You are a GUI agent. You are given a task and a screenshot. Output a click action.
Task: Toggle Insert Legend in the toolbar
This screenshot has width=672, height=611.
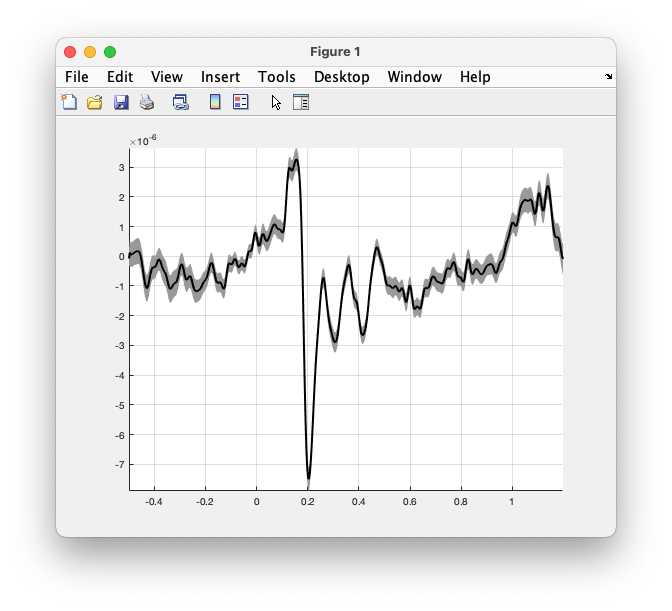pyautogui.click(x=241, y=102)
